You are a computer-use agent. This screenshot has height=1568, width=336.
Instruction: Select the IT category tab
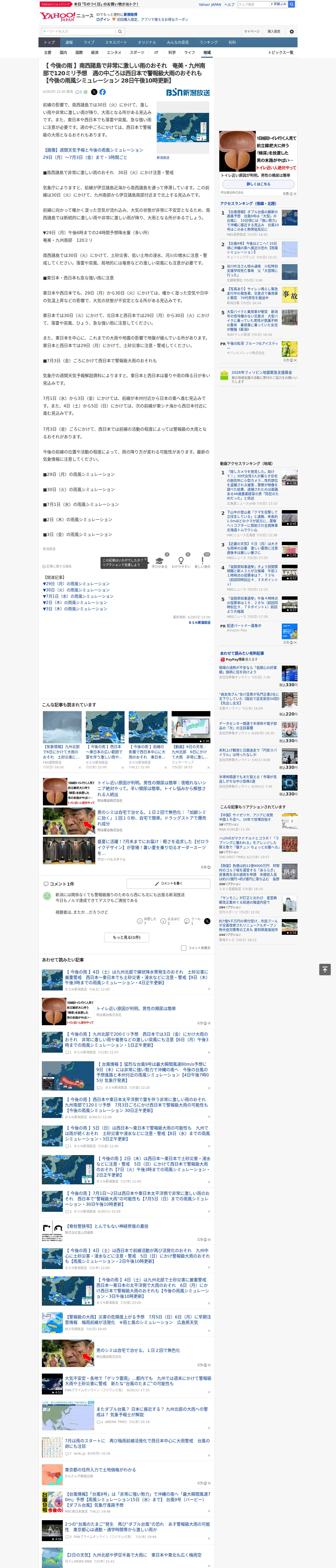coord(156,52)
